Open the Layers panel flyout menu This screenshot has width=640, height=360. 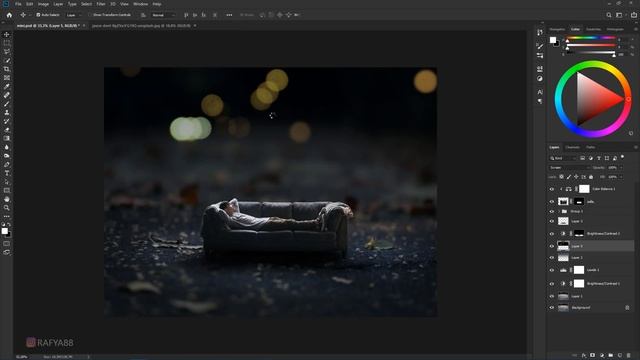[636, 147]
